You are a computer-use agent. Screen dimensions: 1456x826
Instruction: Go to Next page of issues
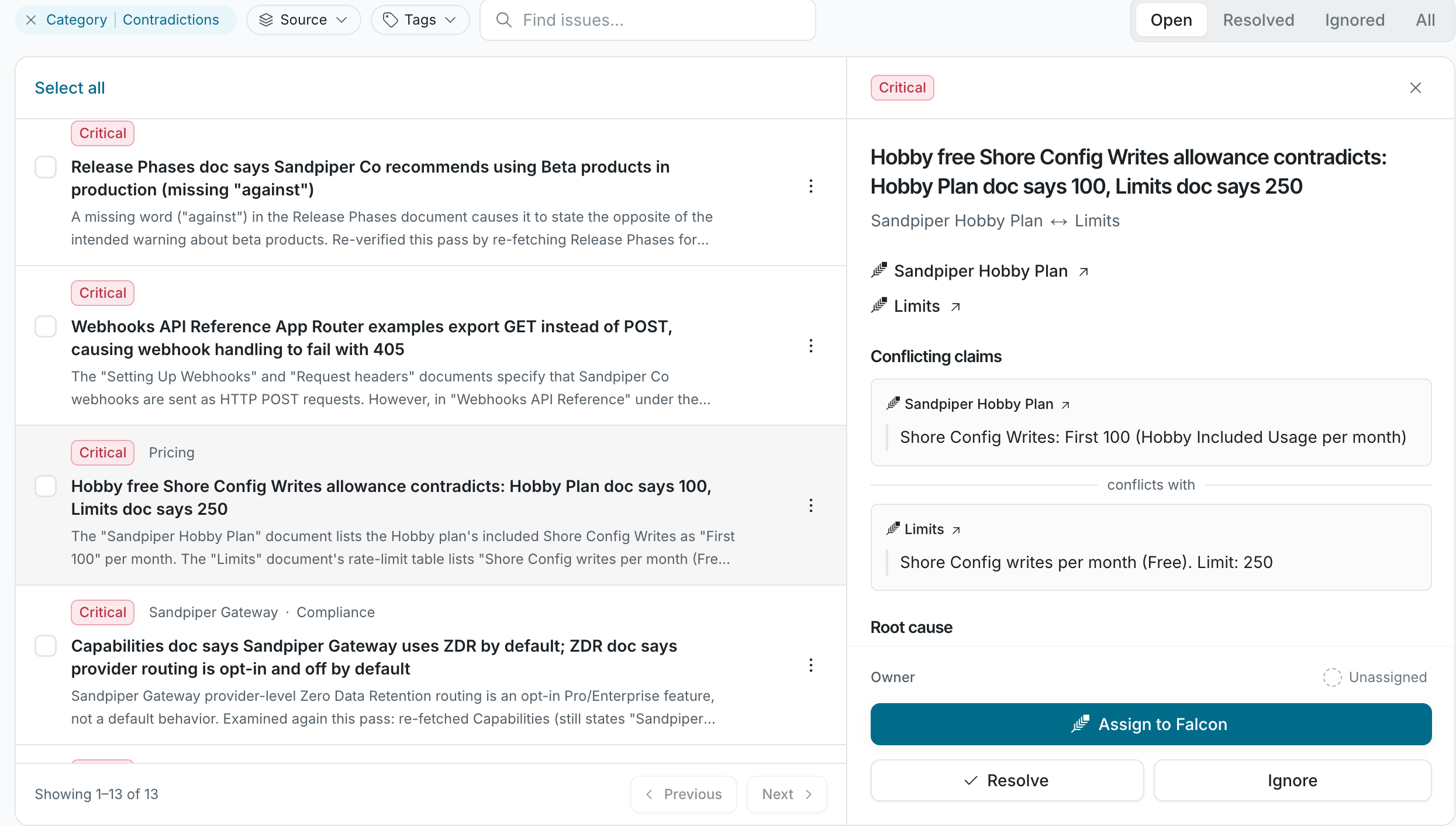(786, 794)
